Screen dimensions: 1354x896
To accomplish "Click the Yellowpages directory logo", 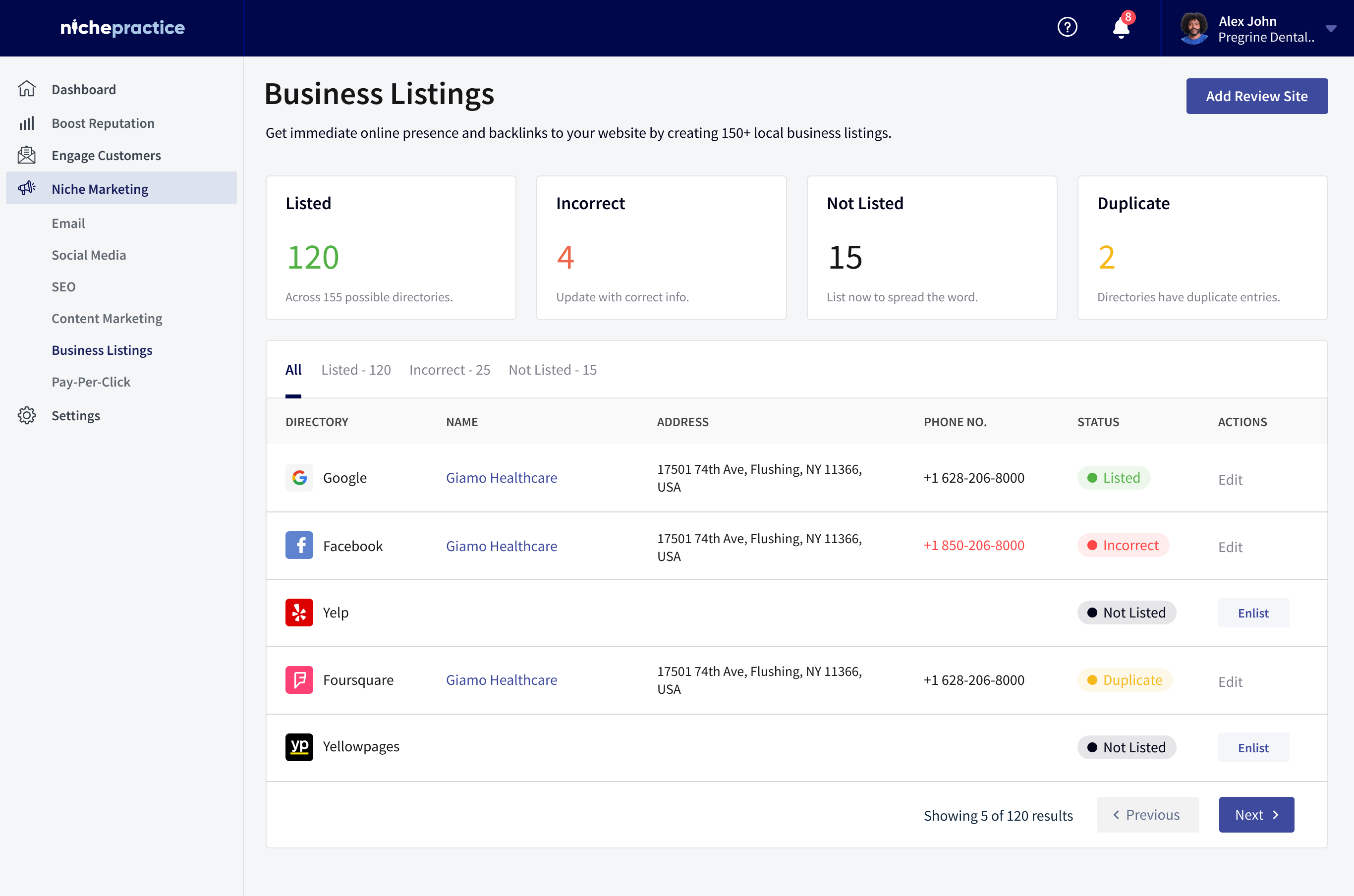I will click(299, 747).
